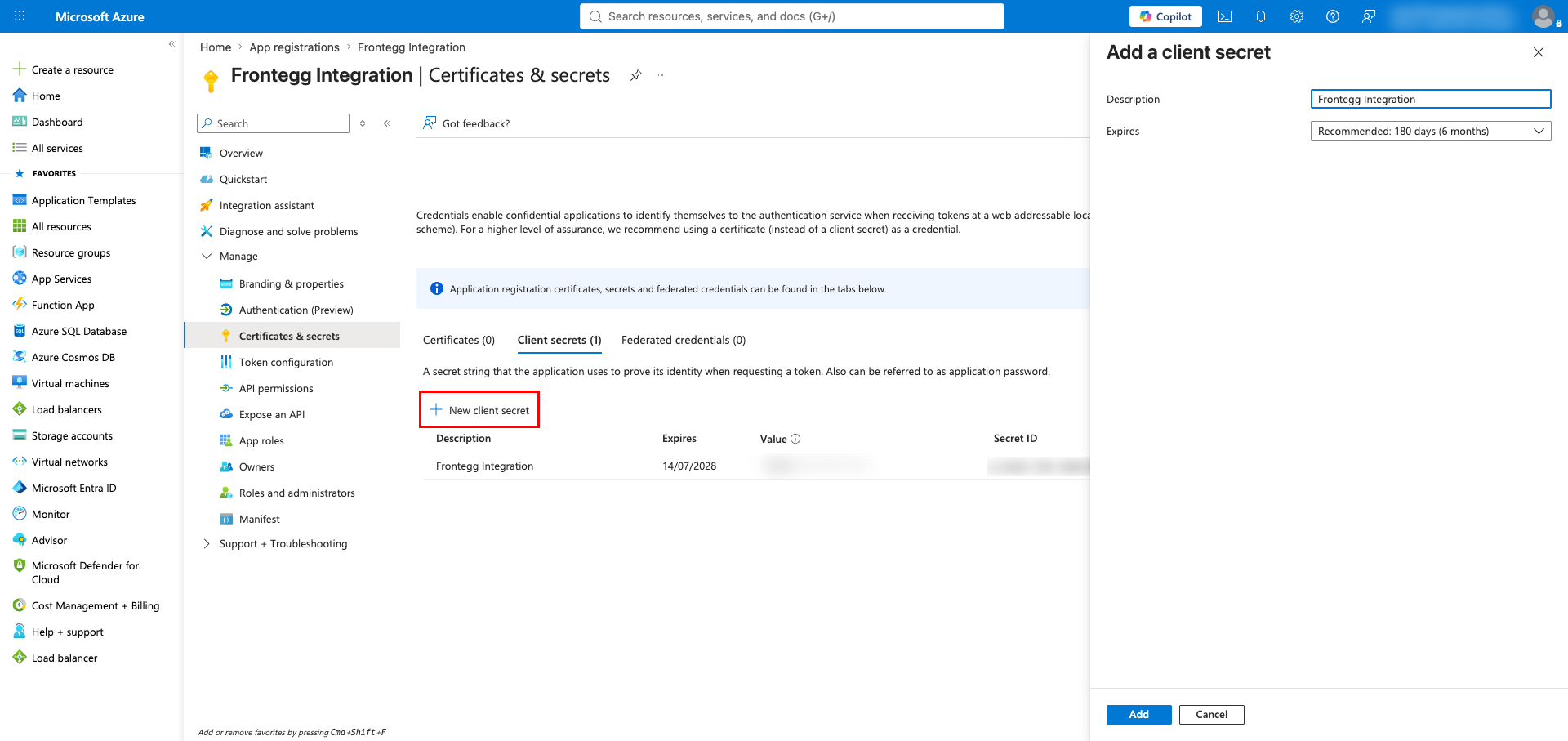Cancel adding the client secret

[x=1212, y=715]
